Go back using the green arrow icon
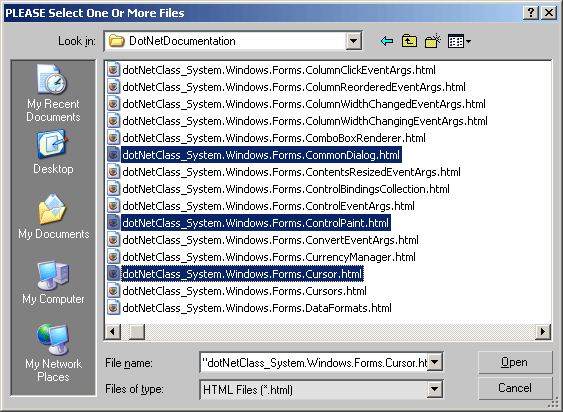Screen dimensions: 563x412 click(x=387, y=41)
